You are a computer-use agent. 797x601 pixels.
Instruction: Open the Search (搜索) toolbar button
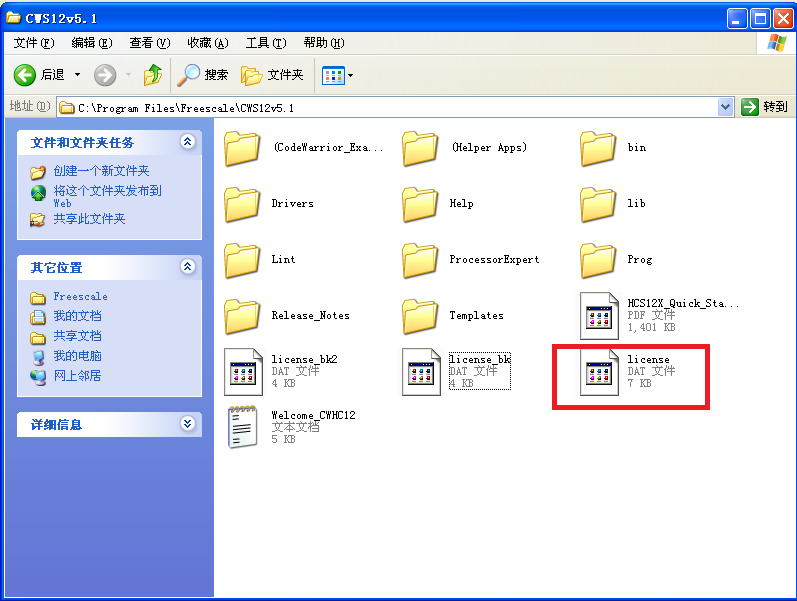tap(203, 75)
